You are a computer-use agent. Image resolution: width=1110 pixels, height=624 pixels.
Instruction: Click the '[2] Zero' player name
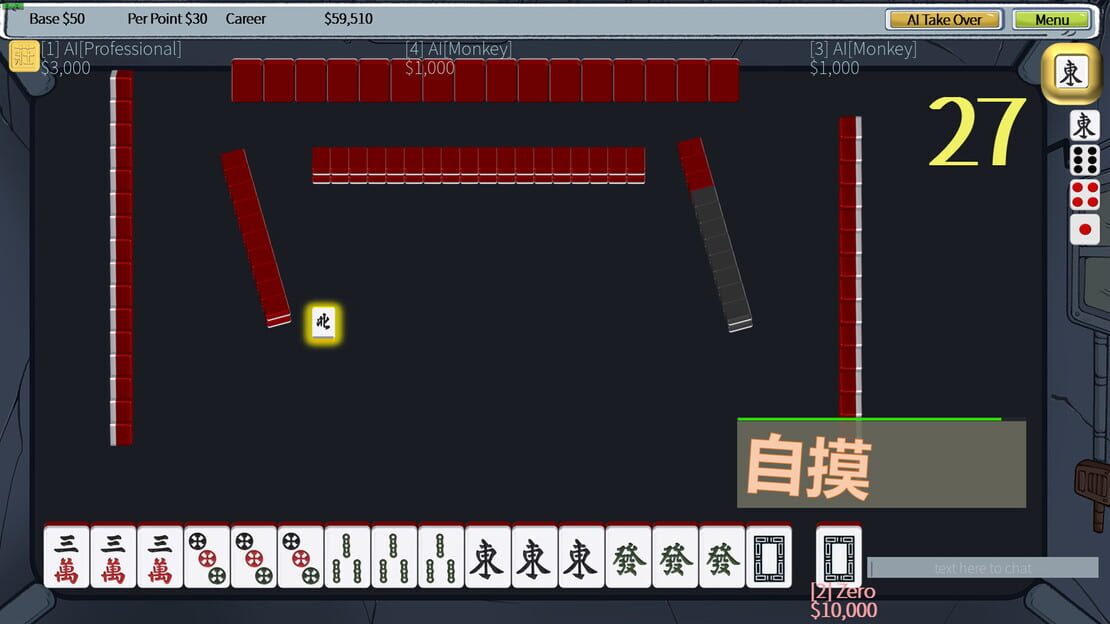pos(842,591)
